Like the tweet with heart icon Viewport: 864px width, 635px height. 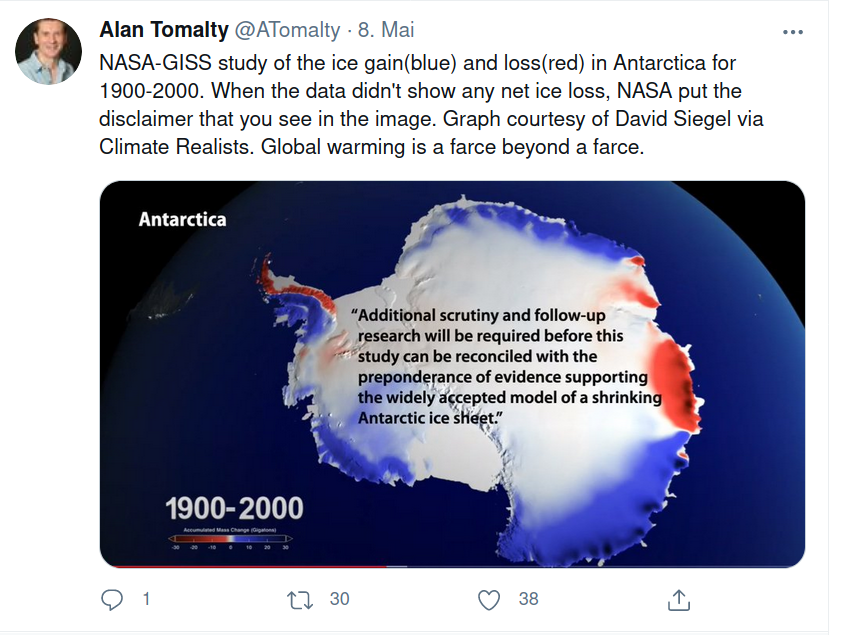click(x=489, y=600)
